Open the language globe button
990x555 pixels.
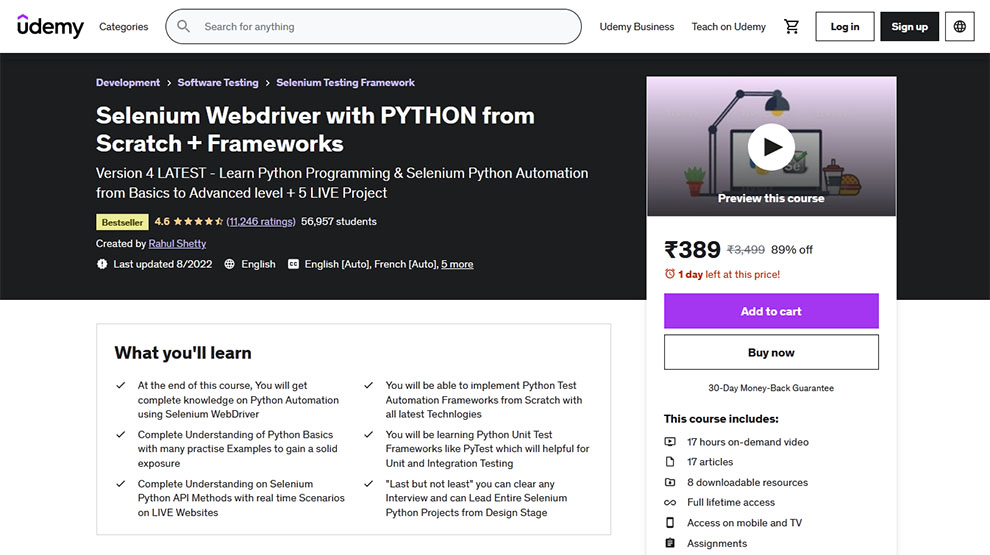click(x=959, y=27)
